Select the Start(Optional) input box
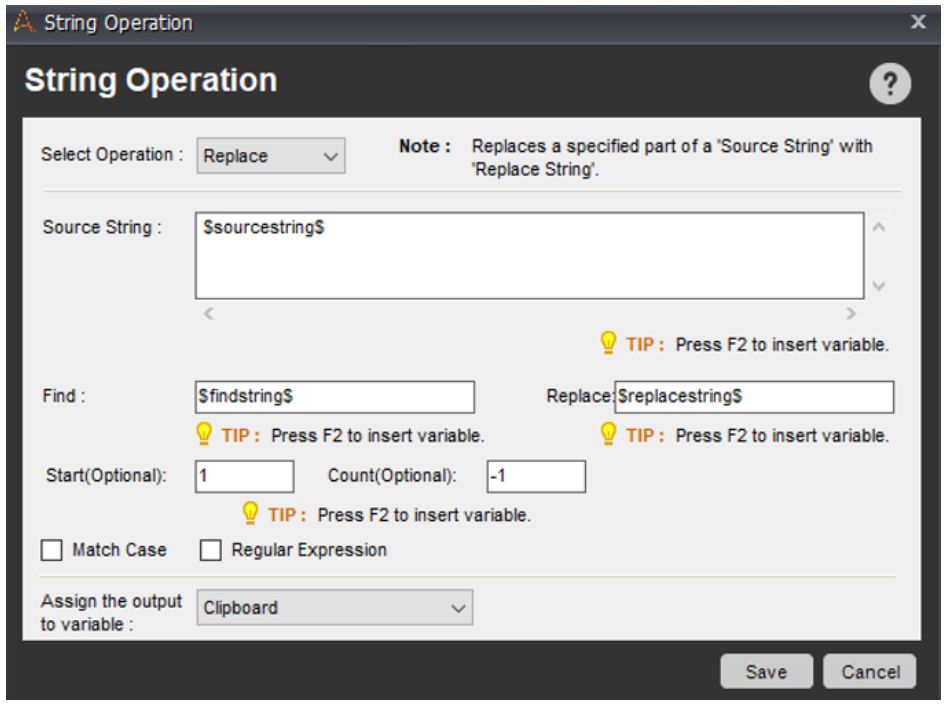 pyautogui.click(x=244, y=476)
